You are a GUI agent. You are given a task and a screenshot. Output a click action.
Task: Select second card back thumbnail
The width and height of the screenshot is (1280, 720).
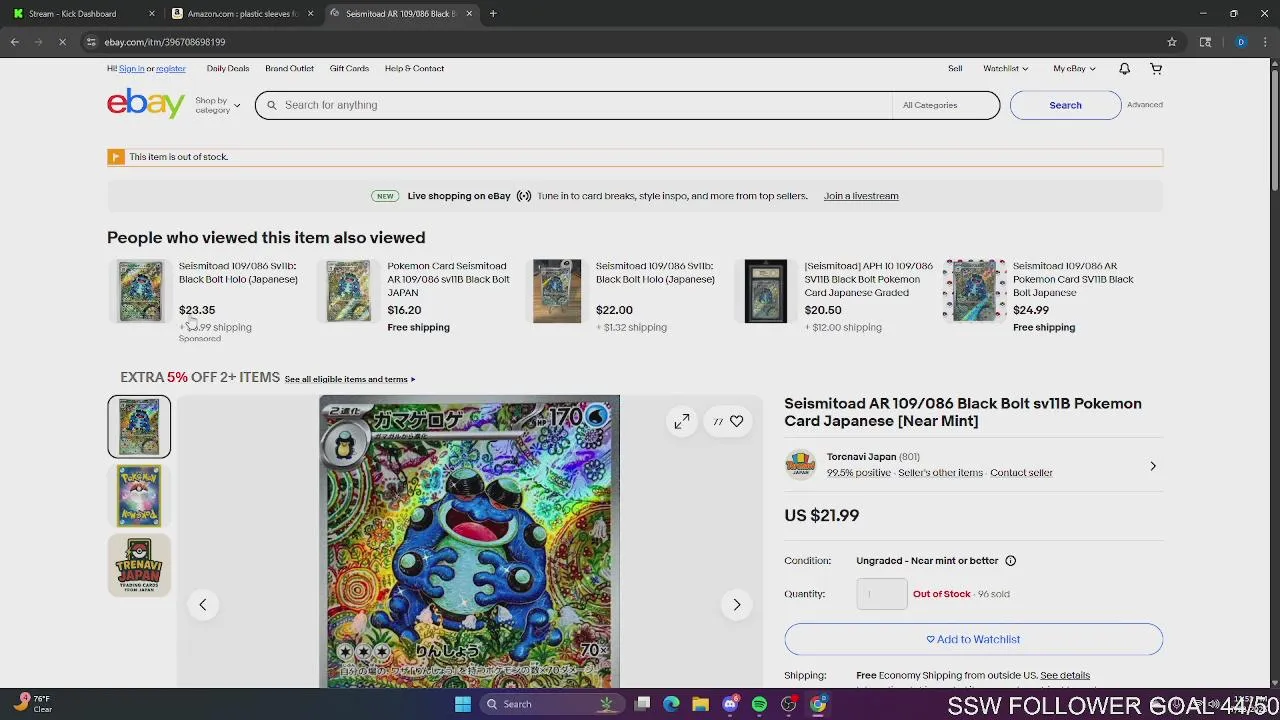point(139,496)
